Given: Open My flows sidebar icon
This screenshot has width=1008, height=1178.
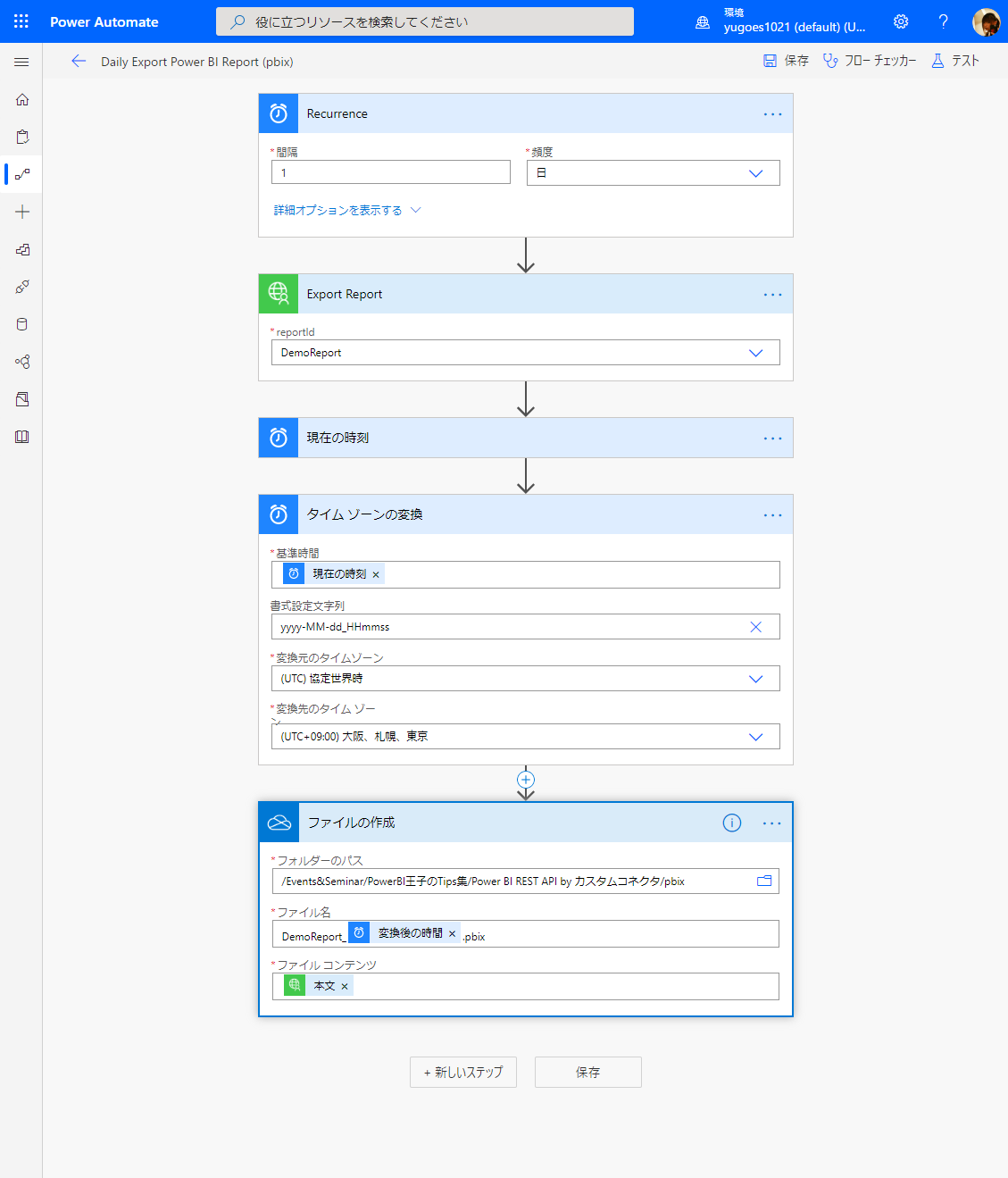Looking at the screenshot, I should coord(22,174).
